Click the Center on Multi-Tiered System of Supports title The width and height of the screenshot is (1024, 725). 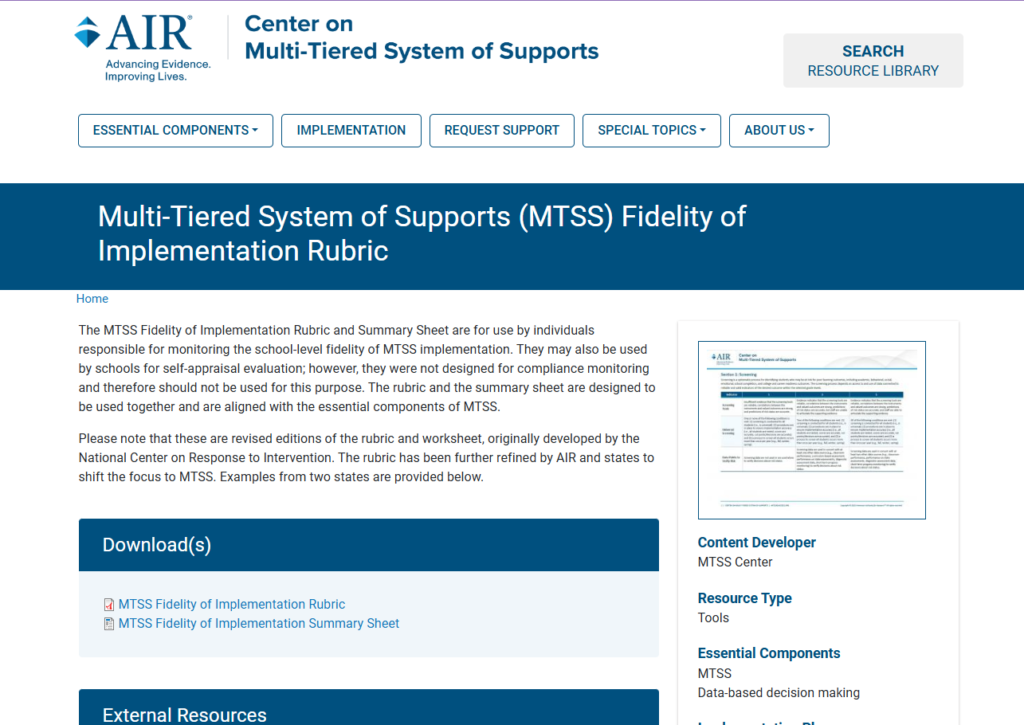421,38
